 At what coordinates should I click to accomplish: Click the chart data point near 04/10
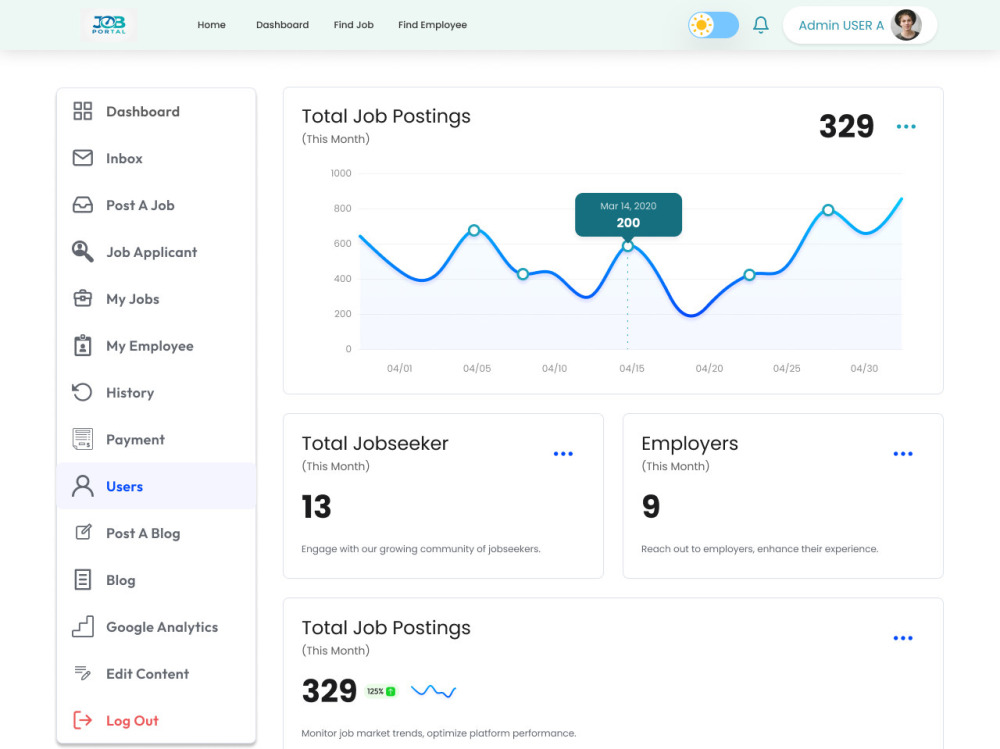pos(523,274)
